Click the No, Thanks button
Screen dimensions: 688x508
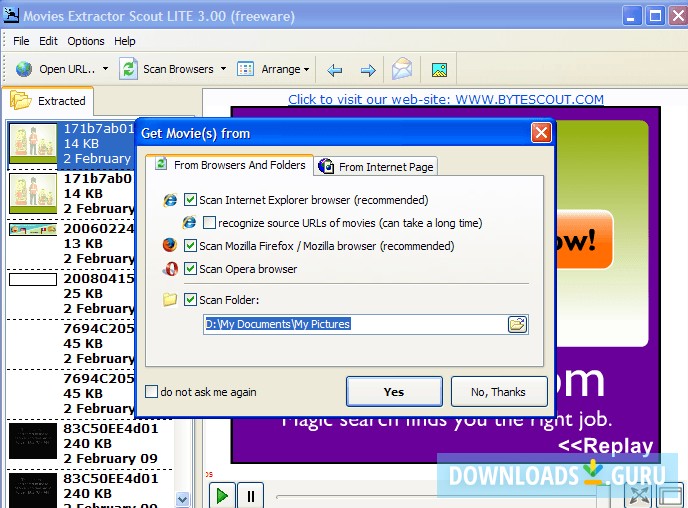(499, 392)
